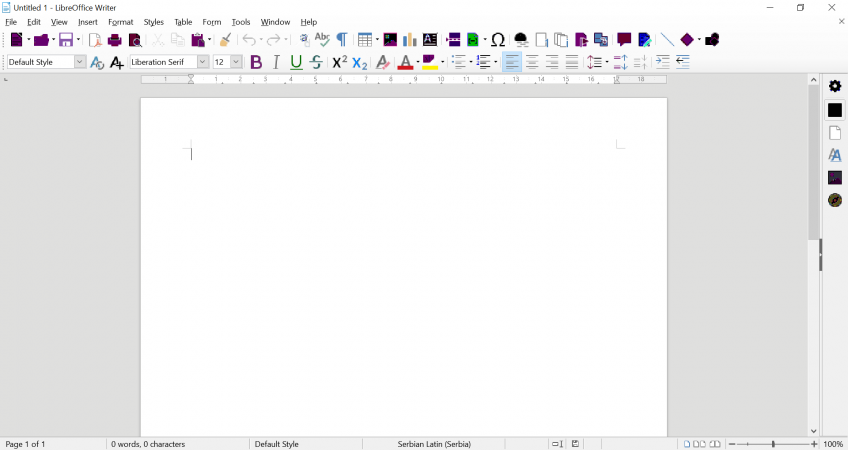The height and width of the screenshot is (450, 848).
Task: Create a new document
Action: click(17, 39)
